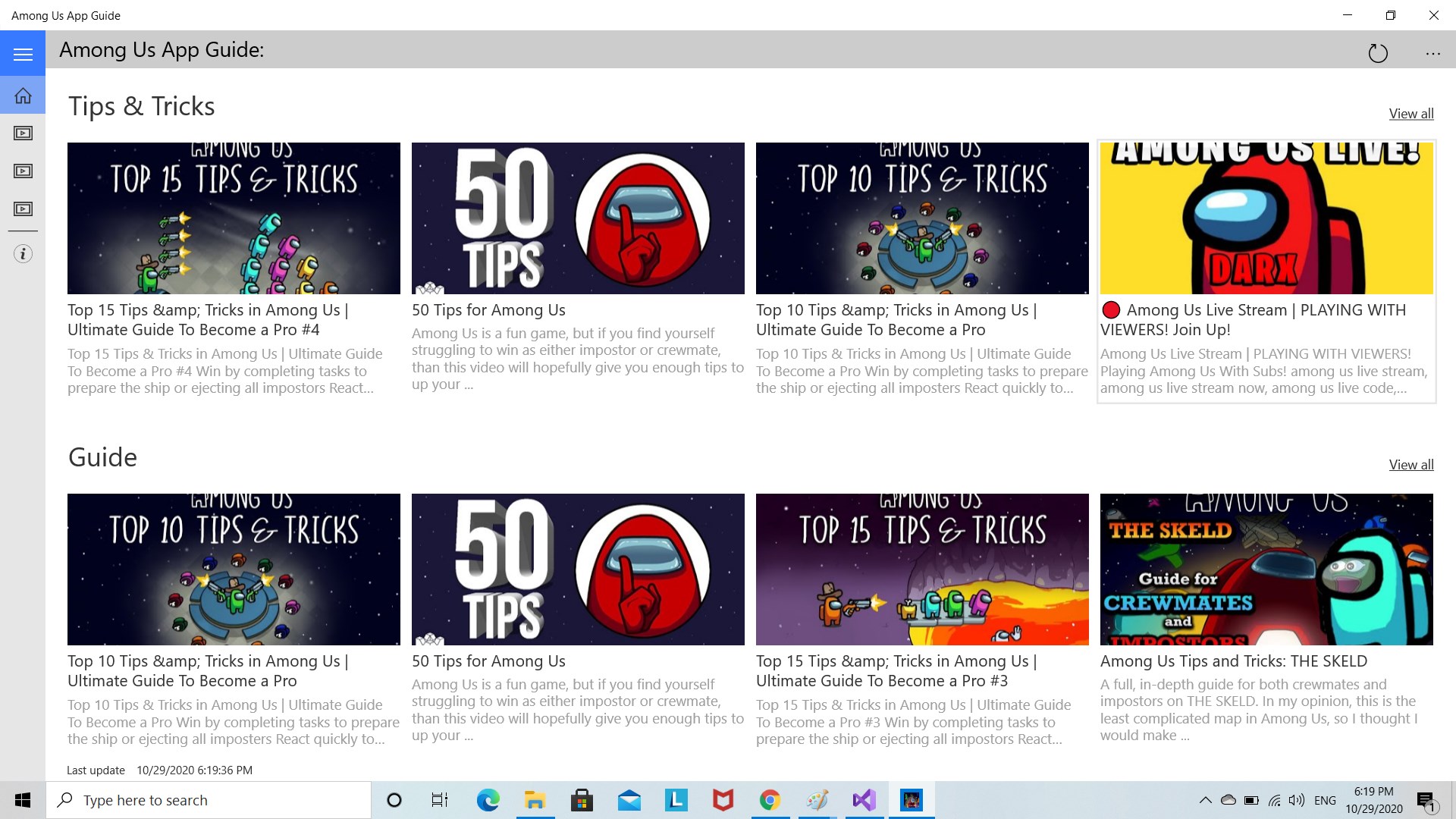Open Top 10 Tips thumbnail in Guide section

coord(234,570)
